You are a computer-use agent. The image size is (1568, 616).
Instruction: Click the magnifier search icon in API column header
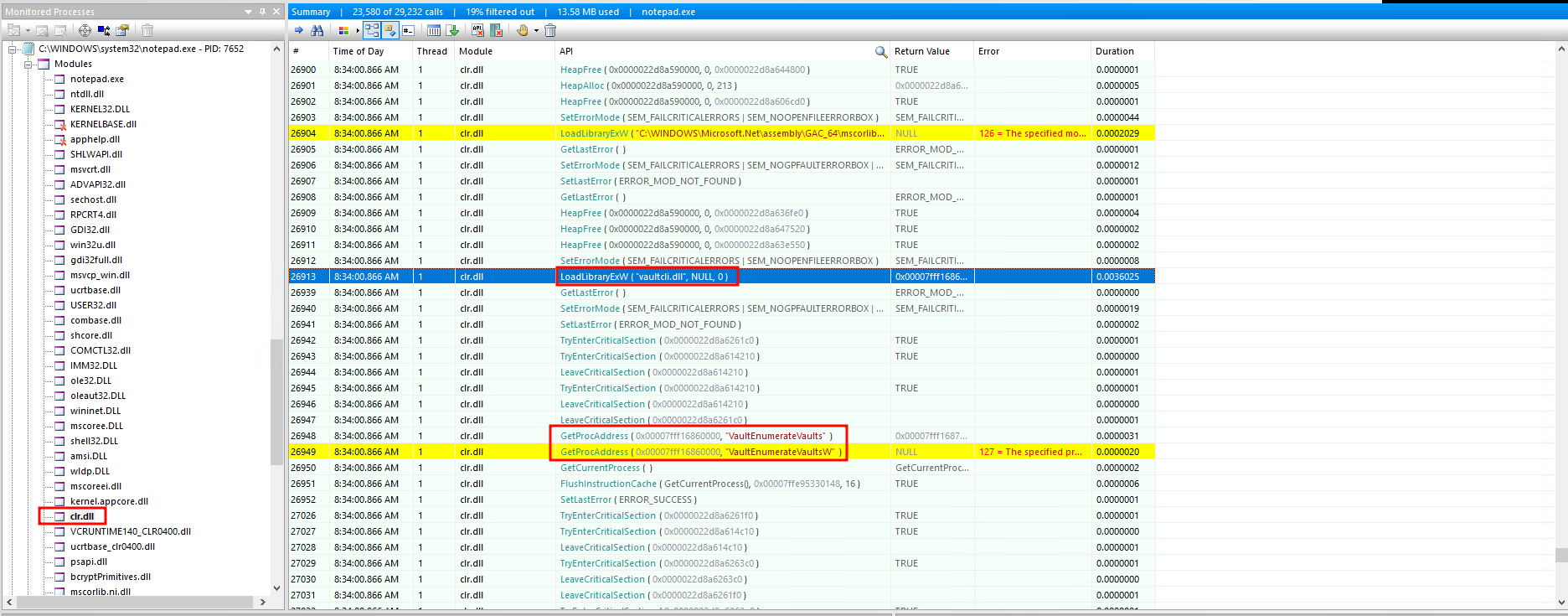880,52
